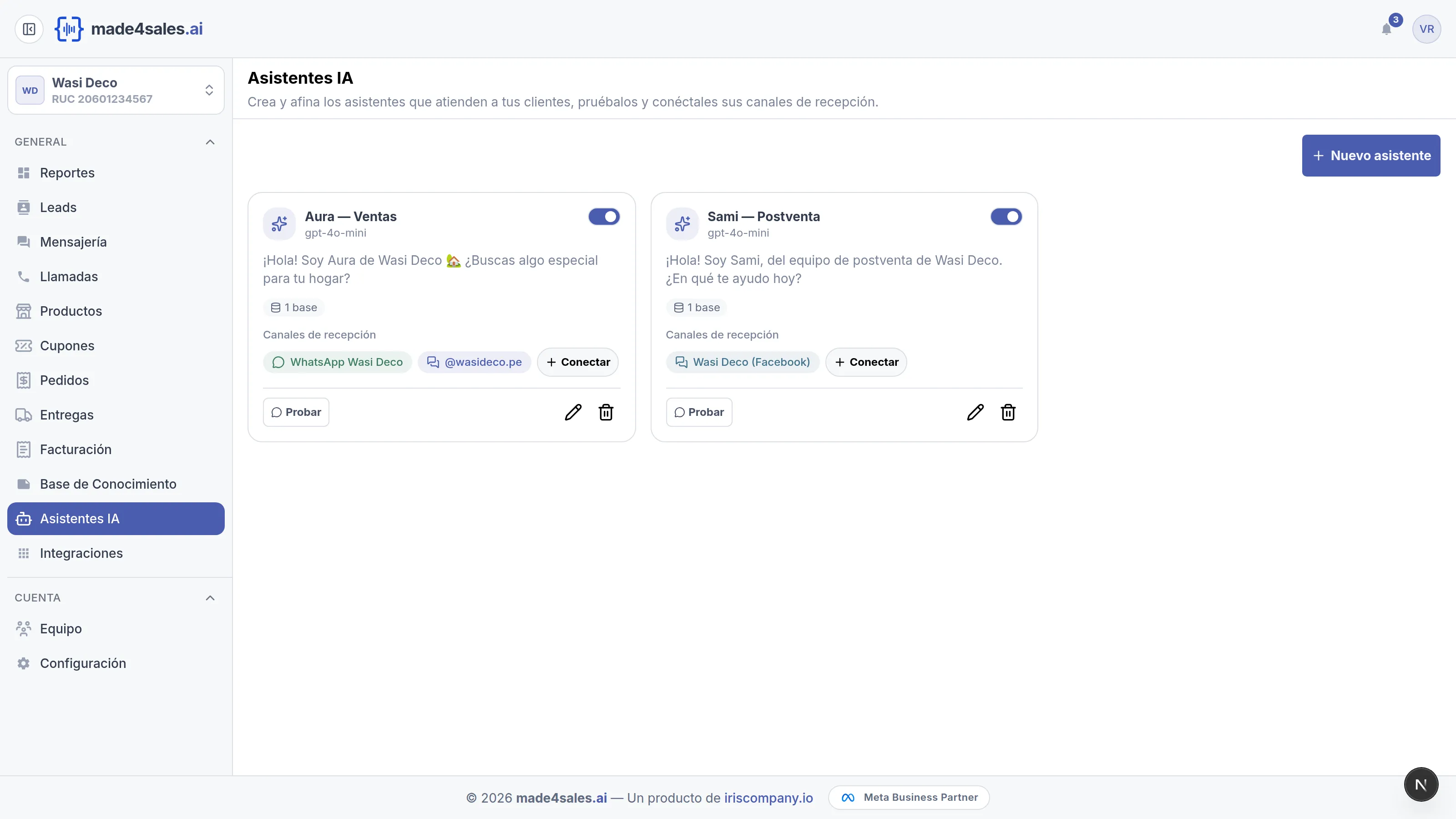Test the Sami assistant with Probar

pyautogui.click(x=698, y=412)
